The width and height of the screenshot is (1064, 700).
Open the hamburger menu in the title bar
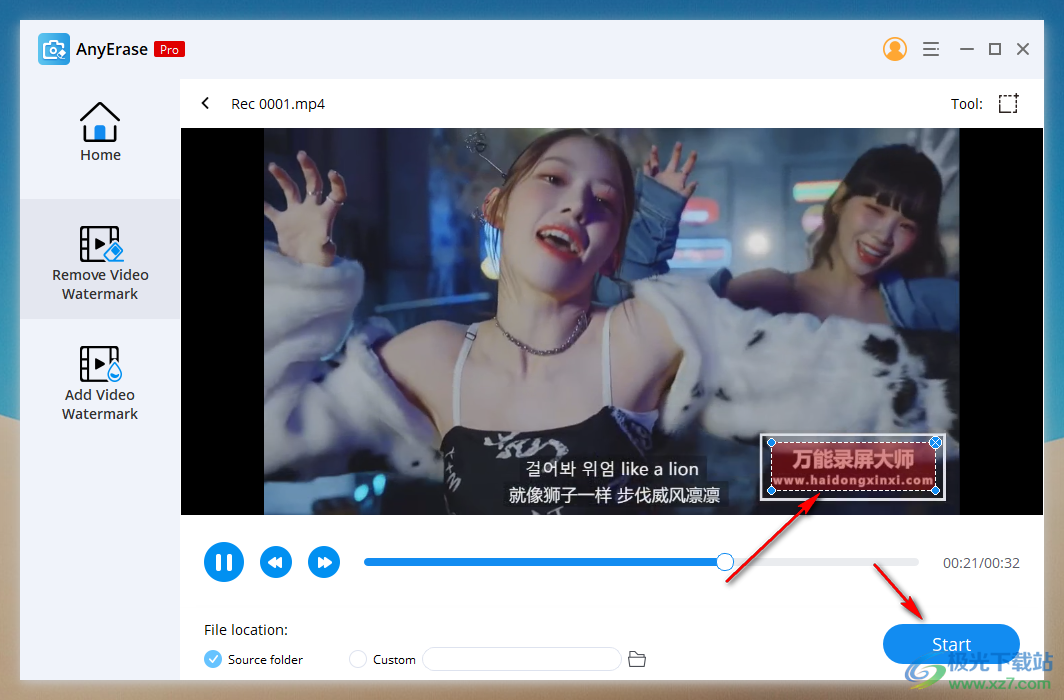[x=931, y=48]
